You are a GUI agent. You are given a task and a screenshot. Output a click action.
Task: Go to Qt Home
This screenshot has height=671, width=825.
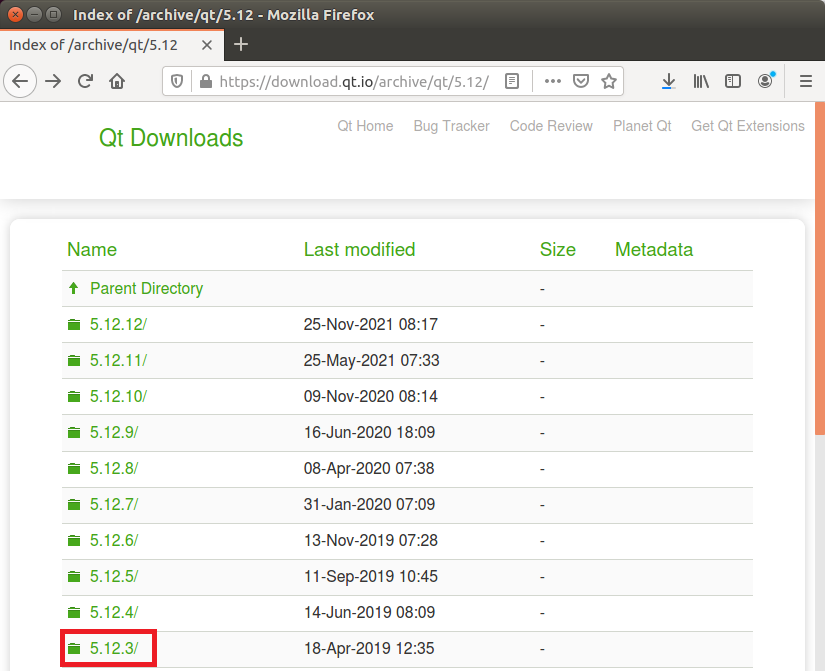365,126
